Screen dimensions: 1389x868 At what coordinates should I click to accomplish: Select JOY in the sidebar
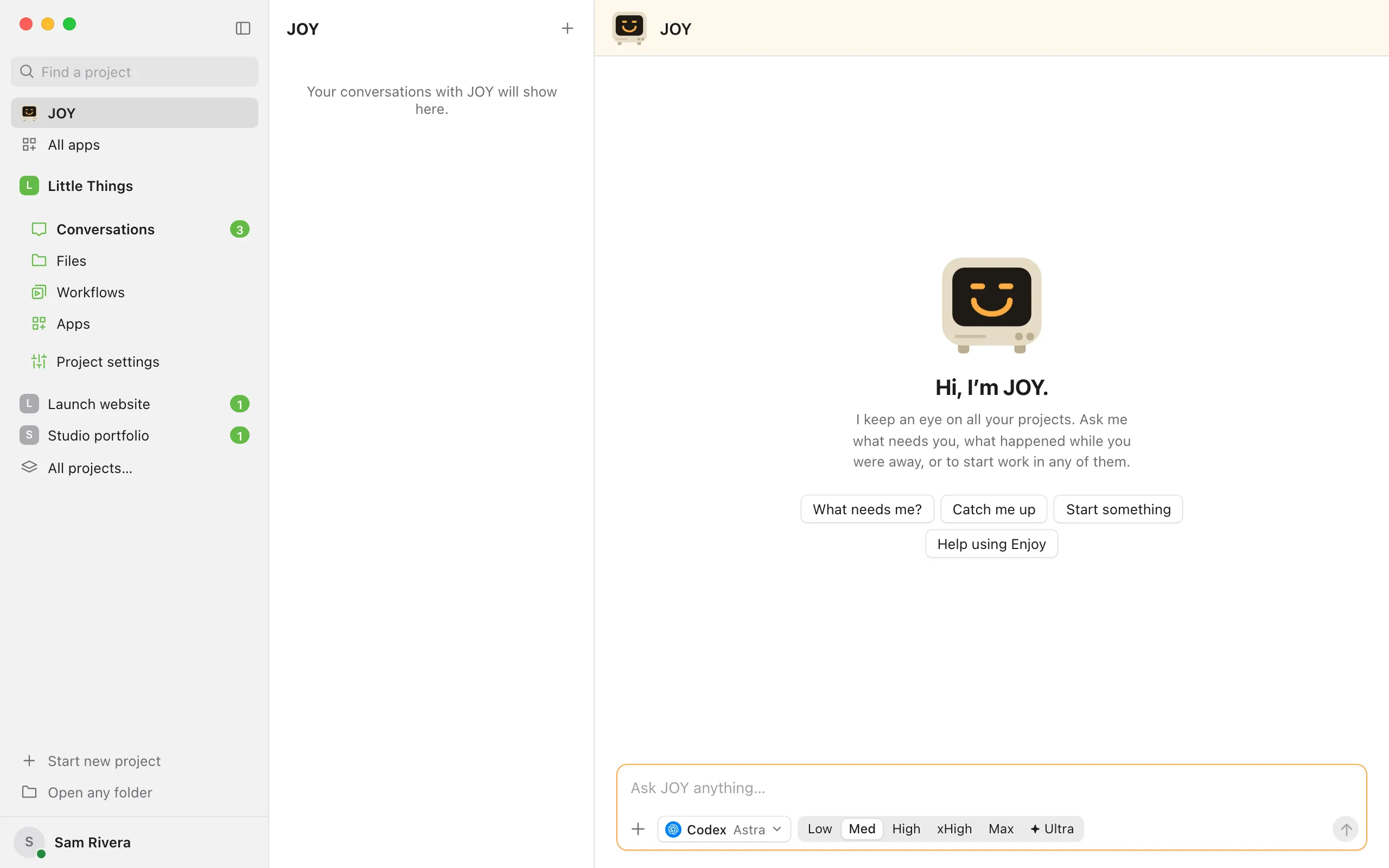(135, 112)
